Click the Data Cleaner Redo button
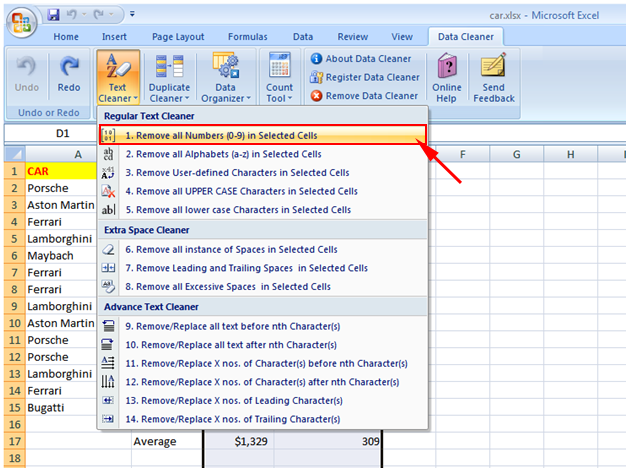628x470 pixels. point(69,75)
